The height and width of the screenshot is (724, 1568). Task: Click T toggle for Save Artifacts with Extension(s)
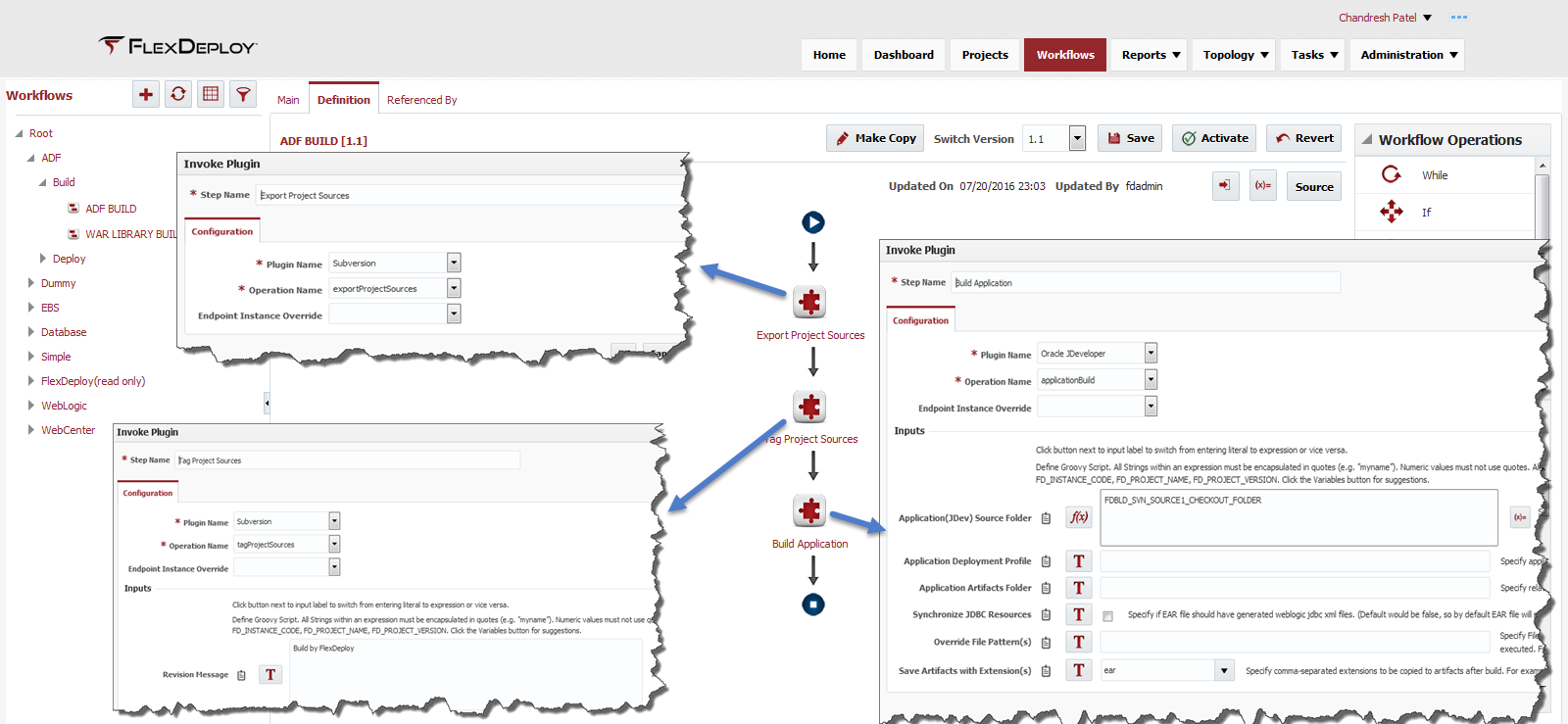click(x=1079, y=670)
